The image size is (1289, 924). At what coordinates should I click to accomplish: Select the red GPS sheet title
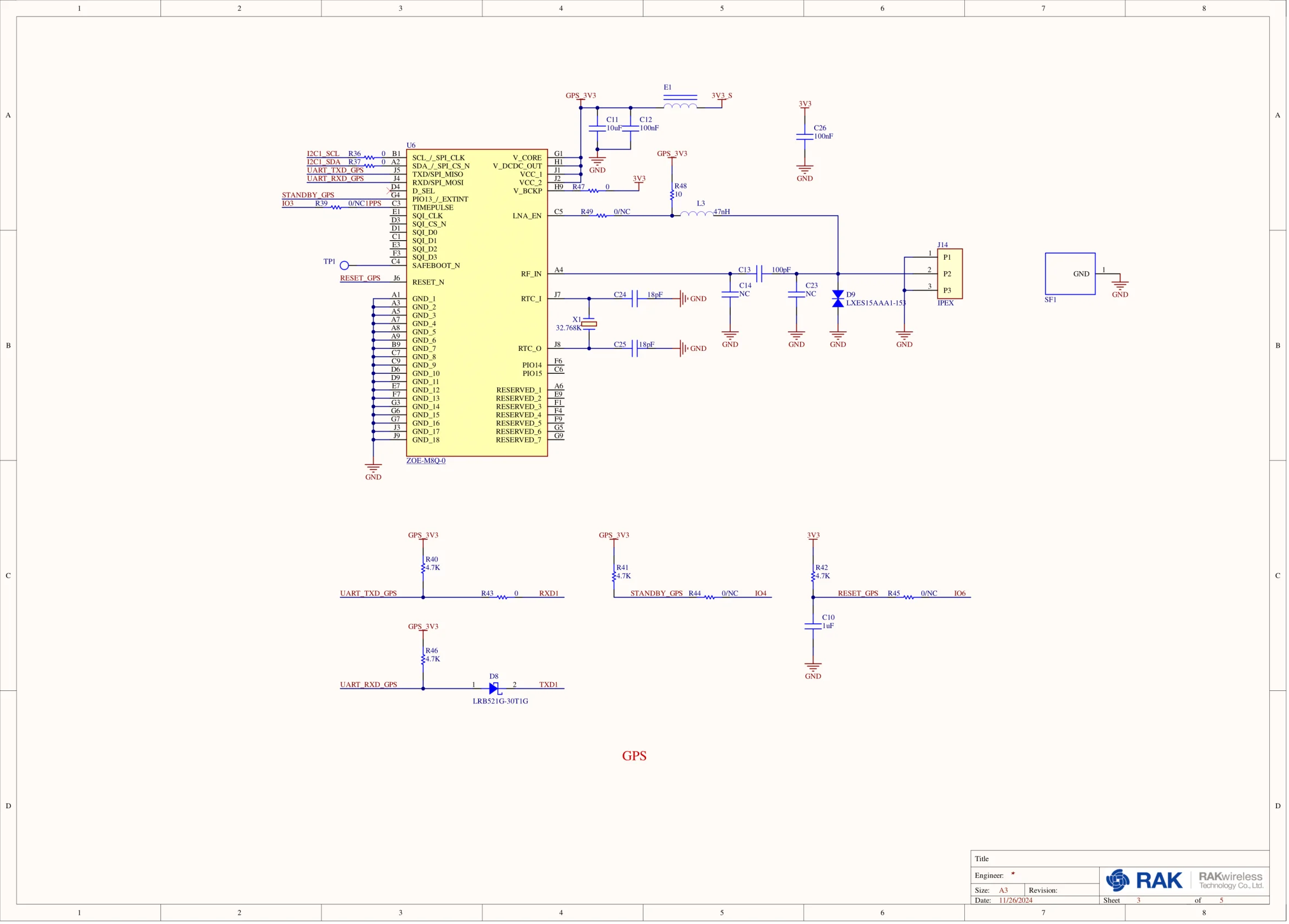[x=634, y=756]
